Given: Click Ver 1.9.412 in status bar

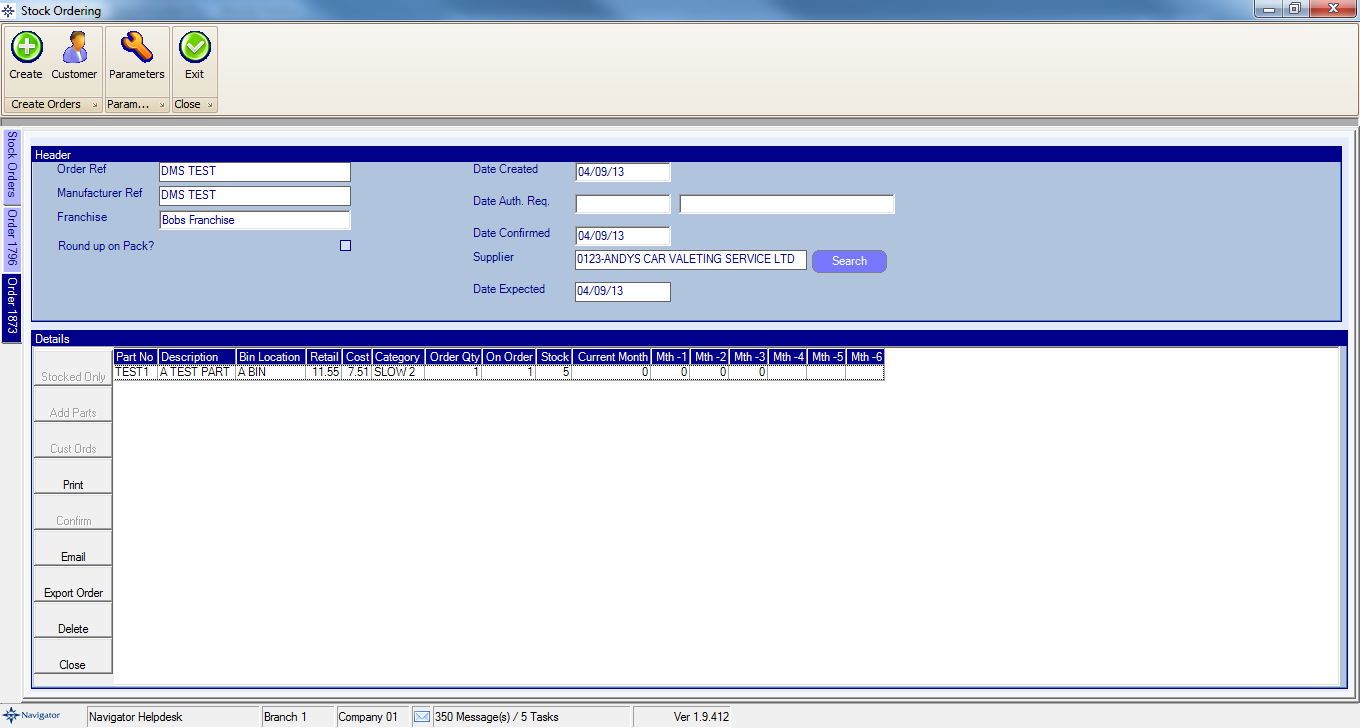Looking at the screenshot, I should (701, 717).
